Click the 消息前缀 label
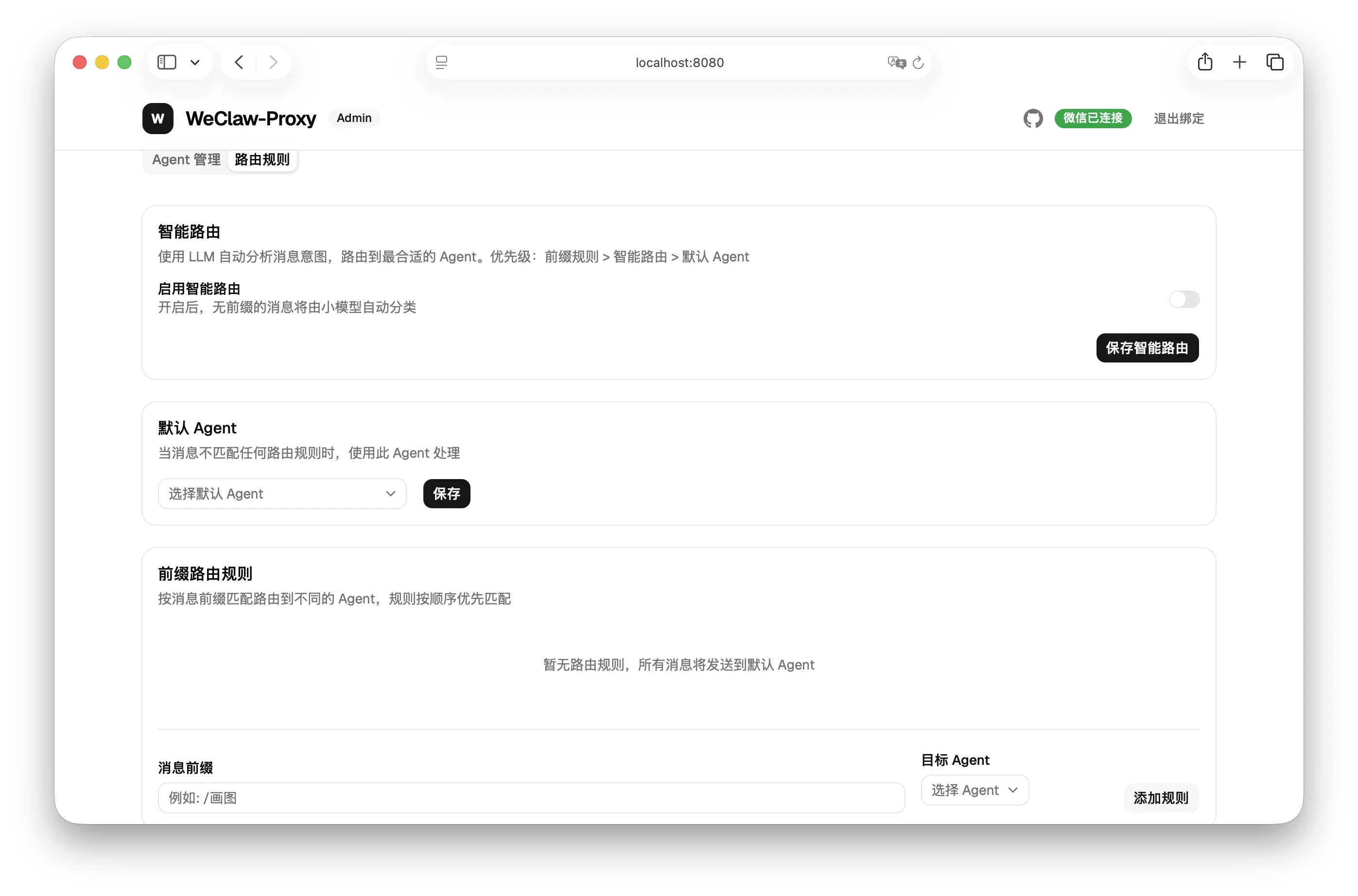 coord(186,767)
